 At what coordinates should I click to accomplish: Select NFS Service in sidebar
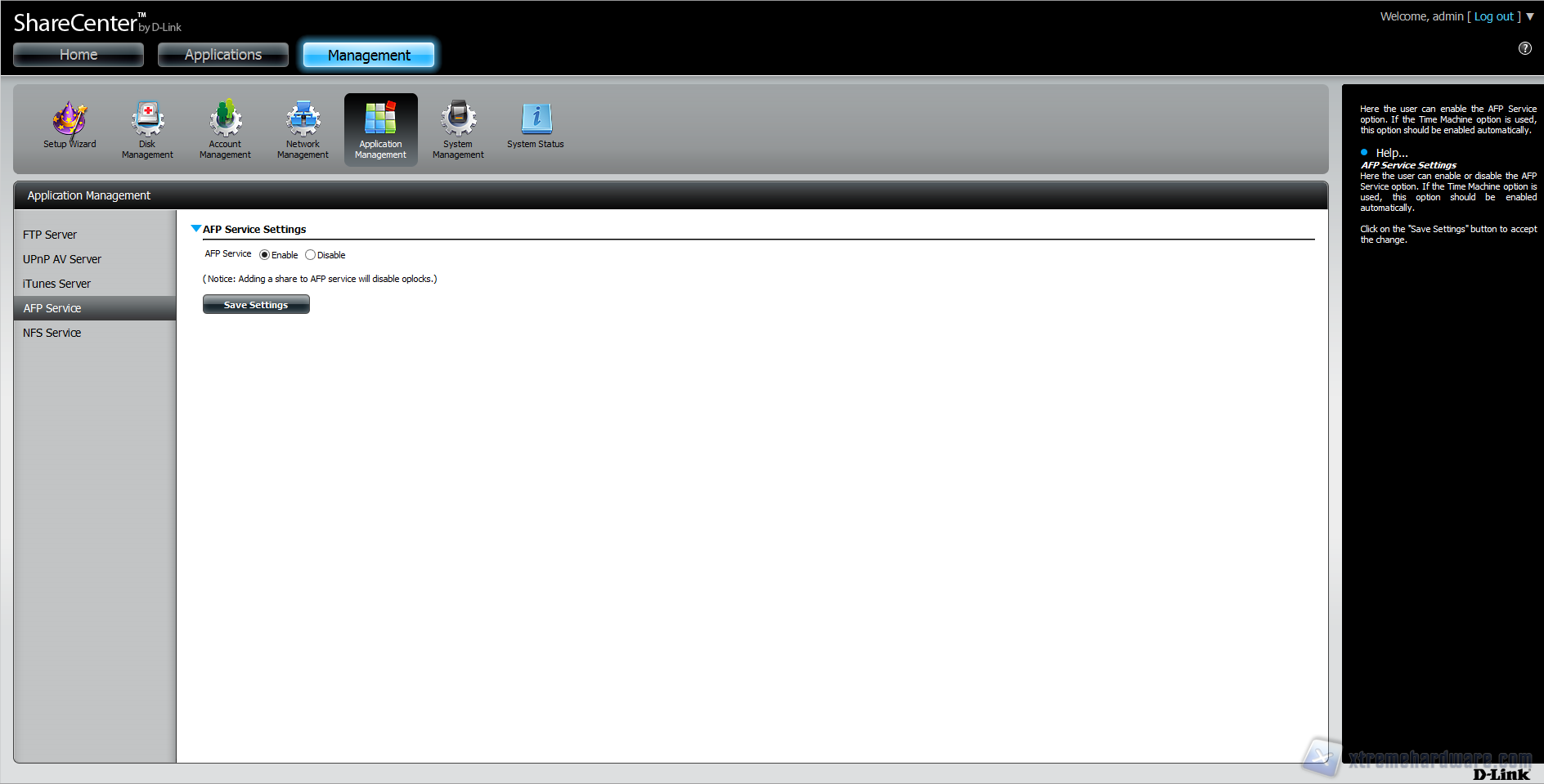click(52, 333)
